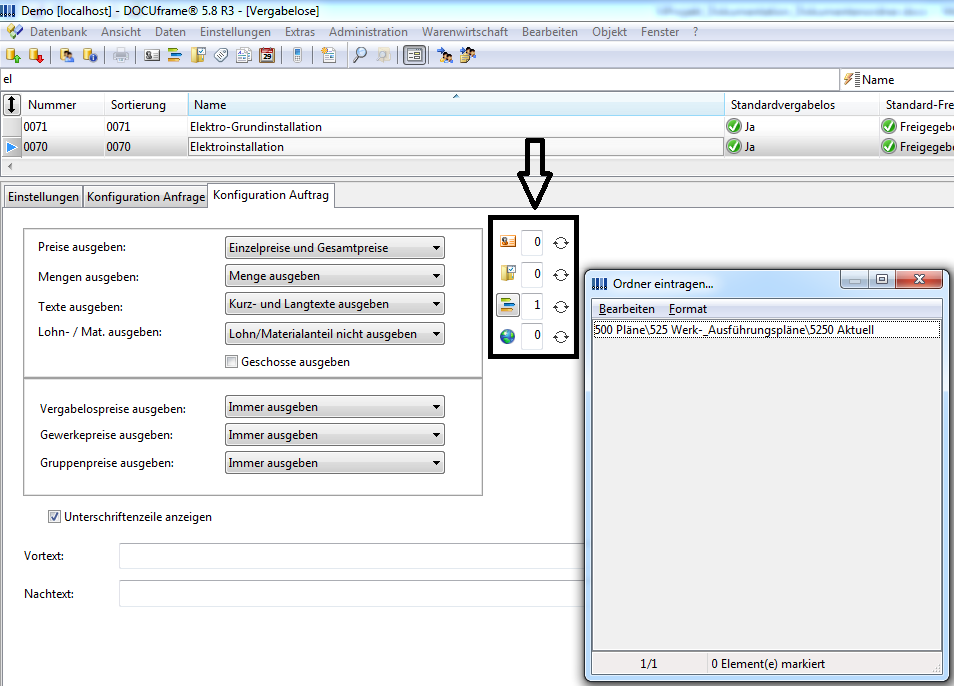
Task: Sort by Name column header
Action: (x=456, y=105)
